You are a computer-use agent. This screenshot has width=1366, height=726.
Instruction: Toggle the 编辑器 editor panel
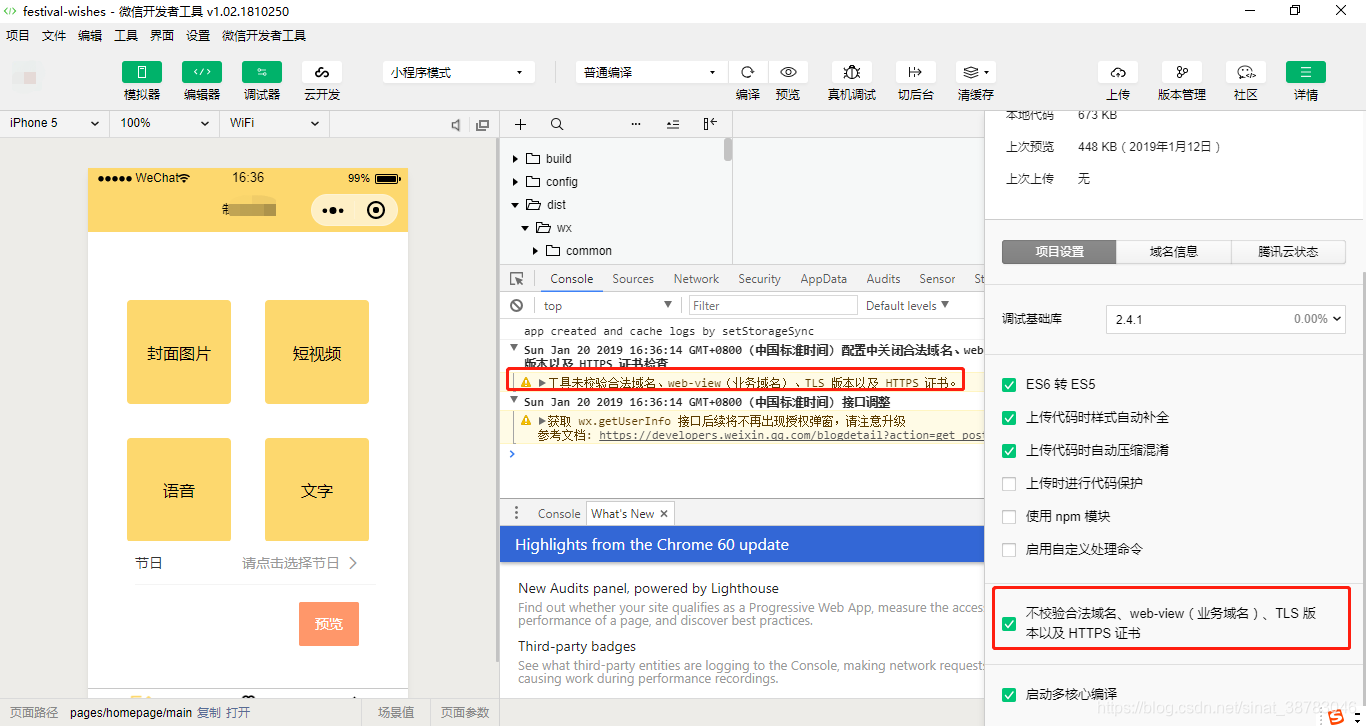[x=202, y=72]
